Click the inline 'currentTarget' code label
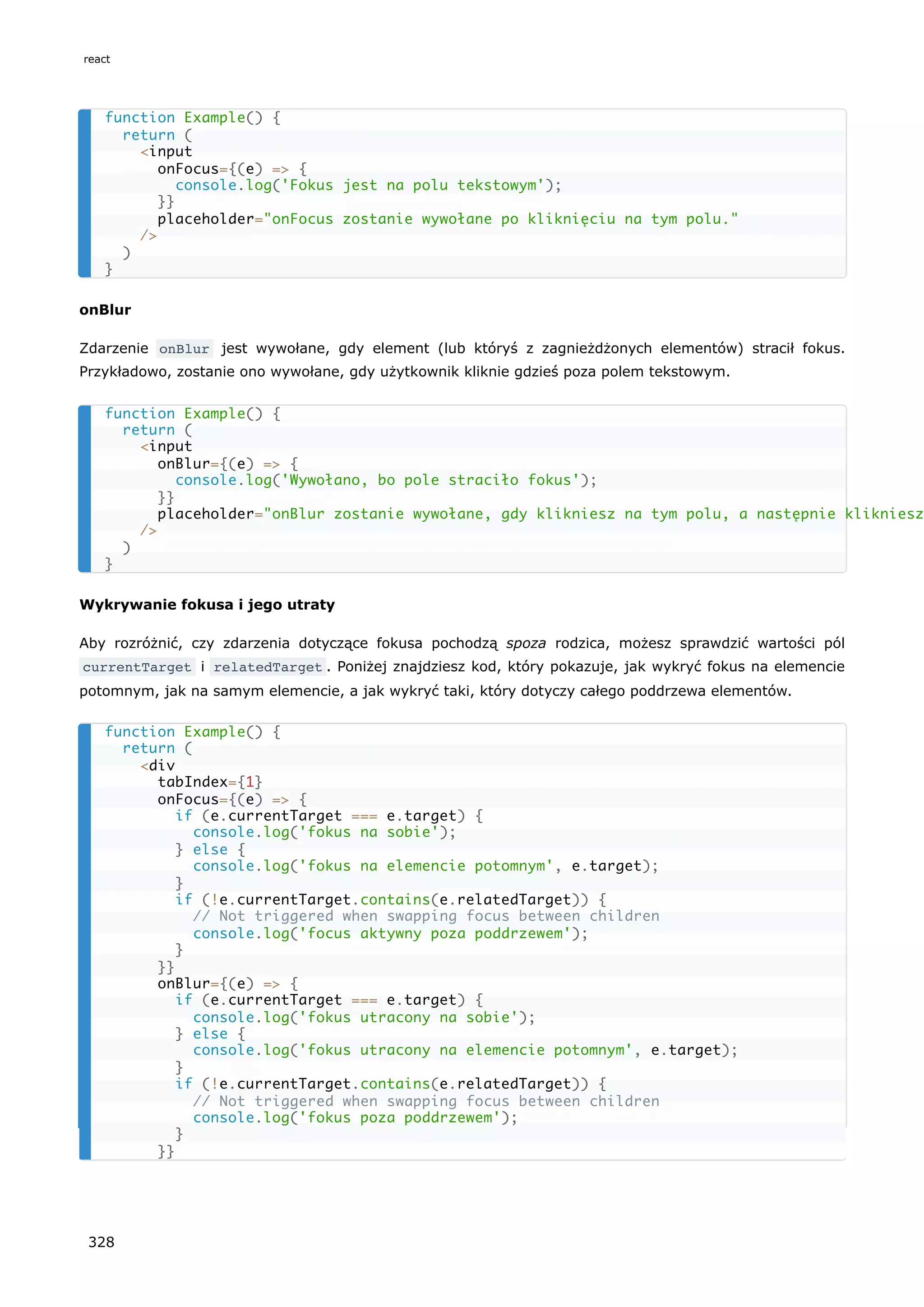The width and height of the screenshot is (924, 1307). [x=137, y=667]
